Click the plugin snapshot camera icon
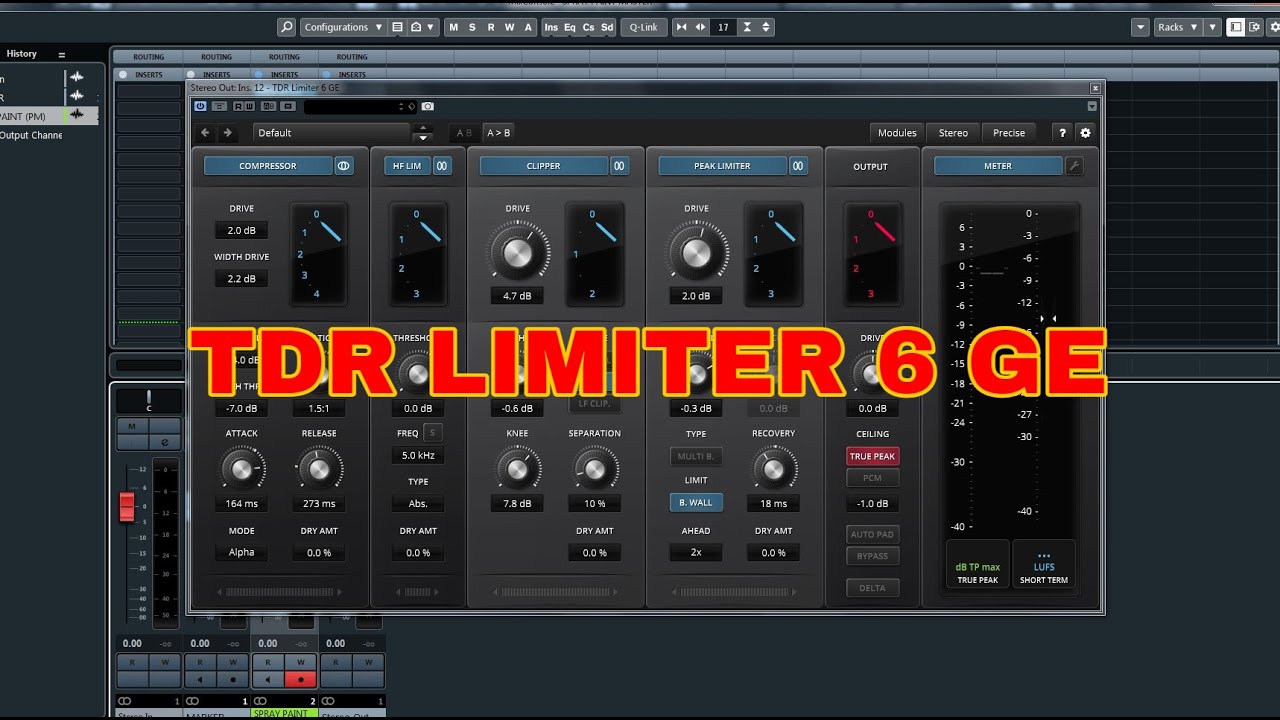The height and width of the screenshot is (720, 1280). 428,106
